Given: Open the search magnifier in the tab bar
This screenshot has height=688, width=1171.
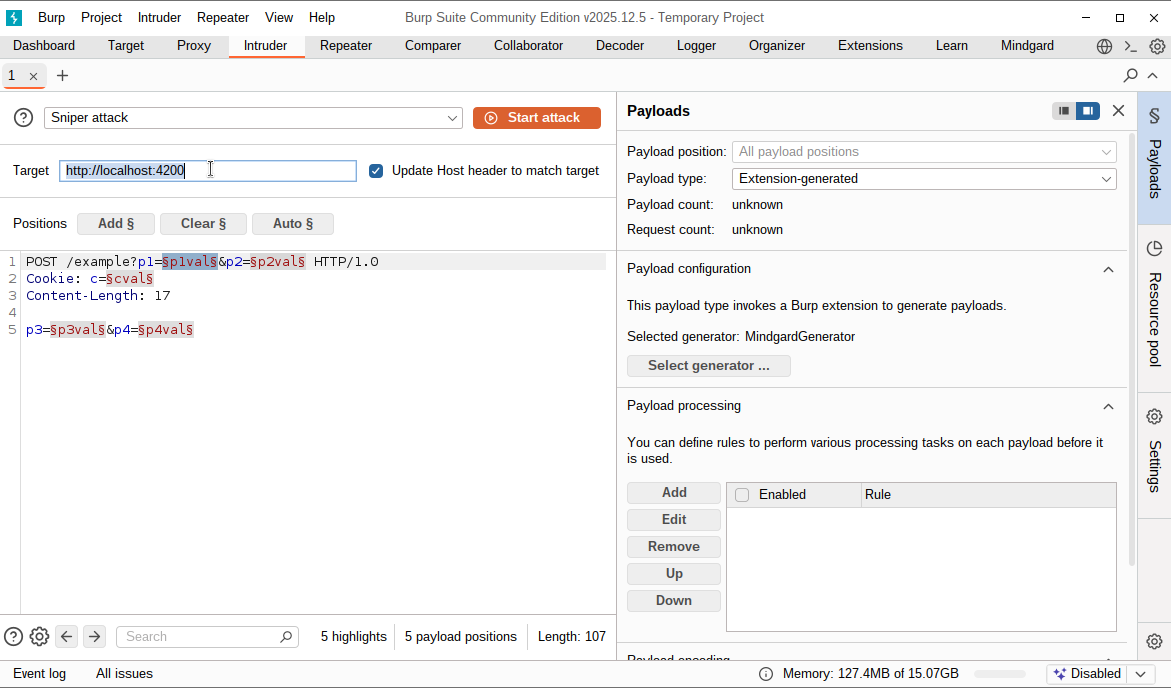Looking at the screenshot, I should click(1130, 75).
